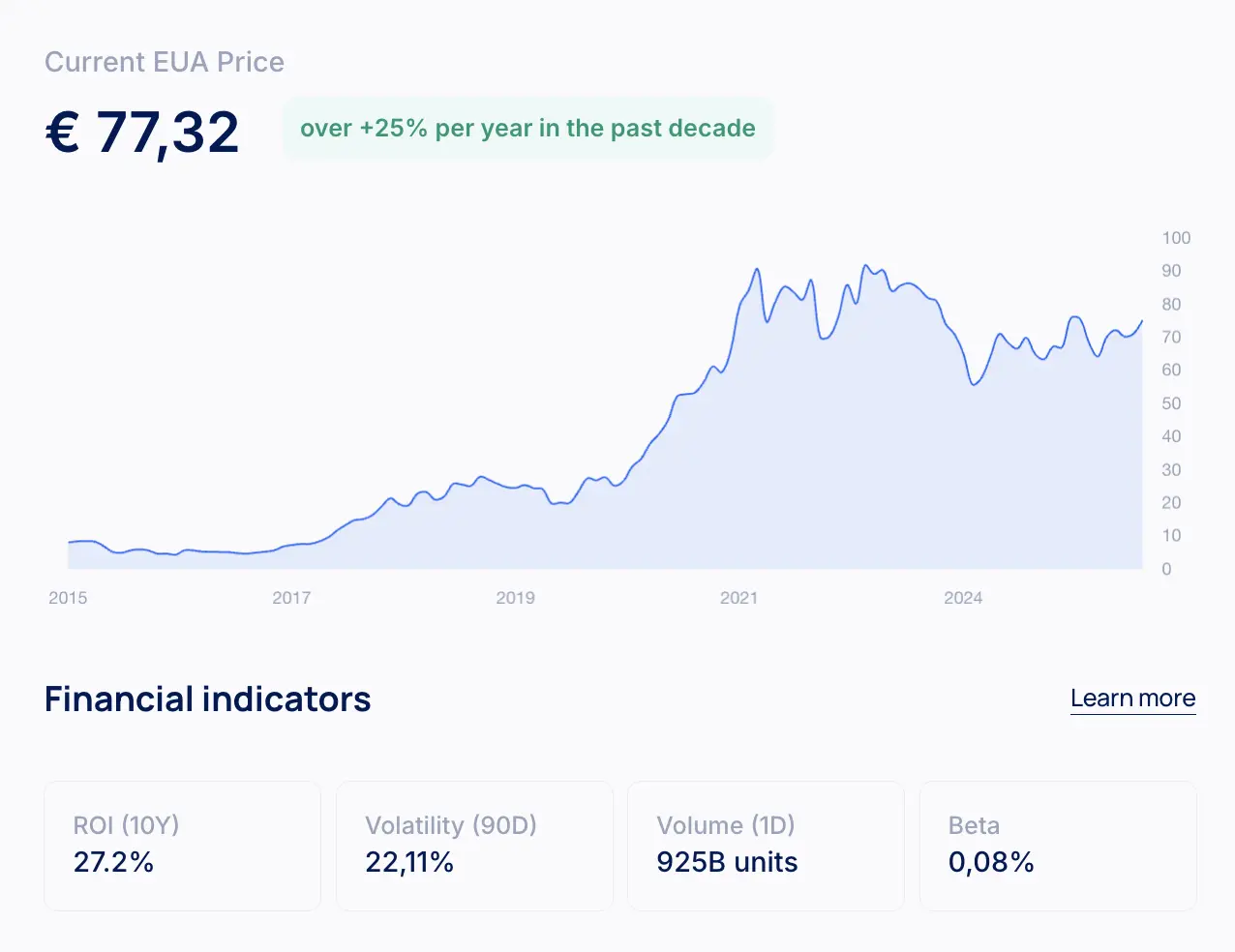Open the Learn more link

[1132, 699]
